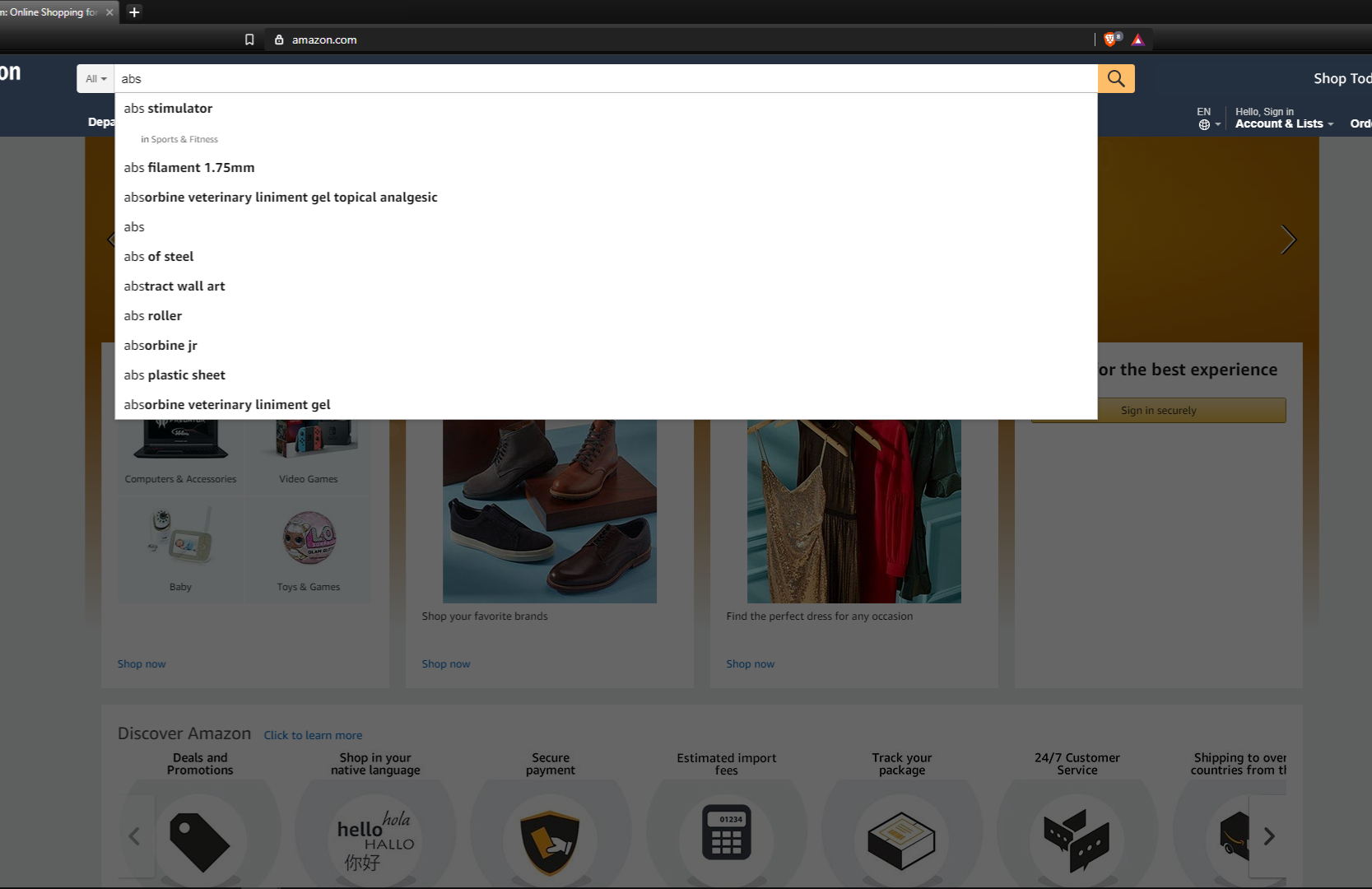Screen dimensions: 1372x889
Task: Click the Brave rewards triangle icon
Action: point(1137,40)
